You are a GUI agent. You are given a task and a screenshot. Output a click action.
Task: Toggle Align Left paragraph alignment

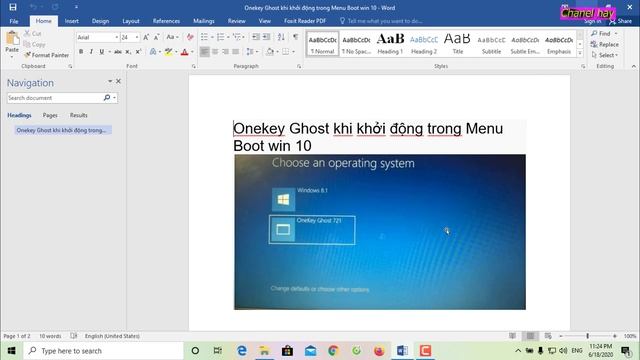204,52
